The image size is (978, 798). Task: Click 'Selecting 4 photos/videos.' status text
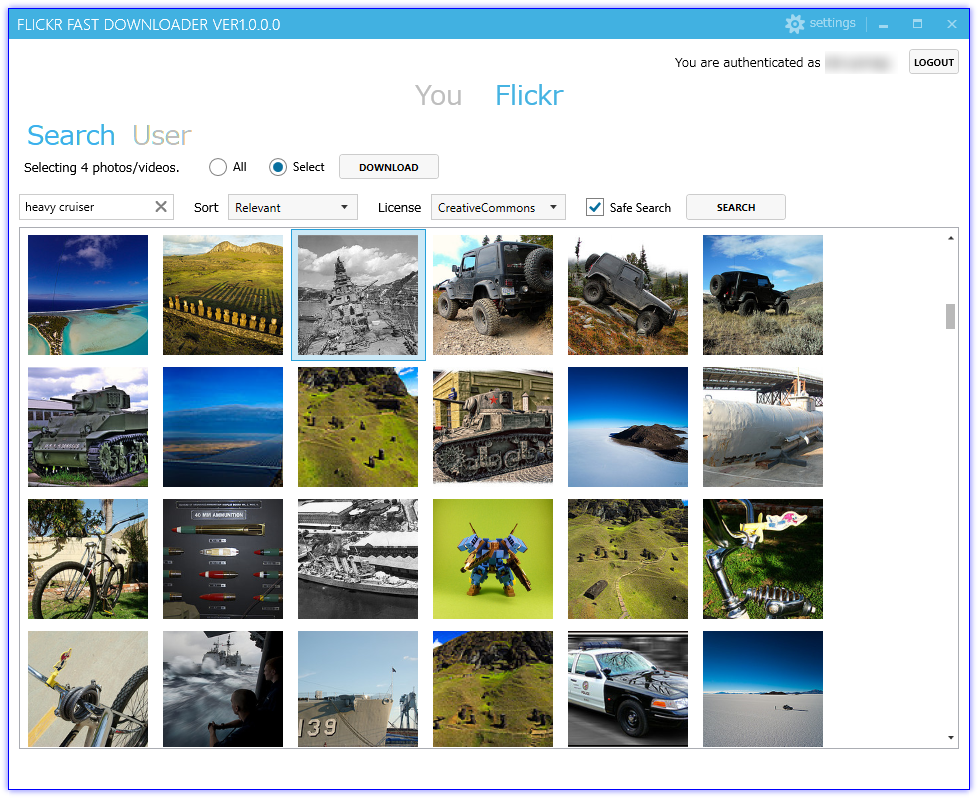tap(102, 167)
